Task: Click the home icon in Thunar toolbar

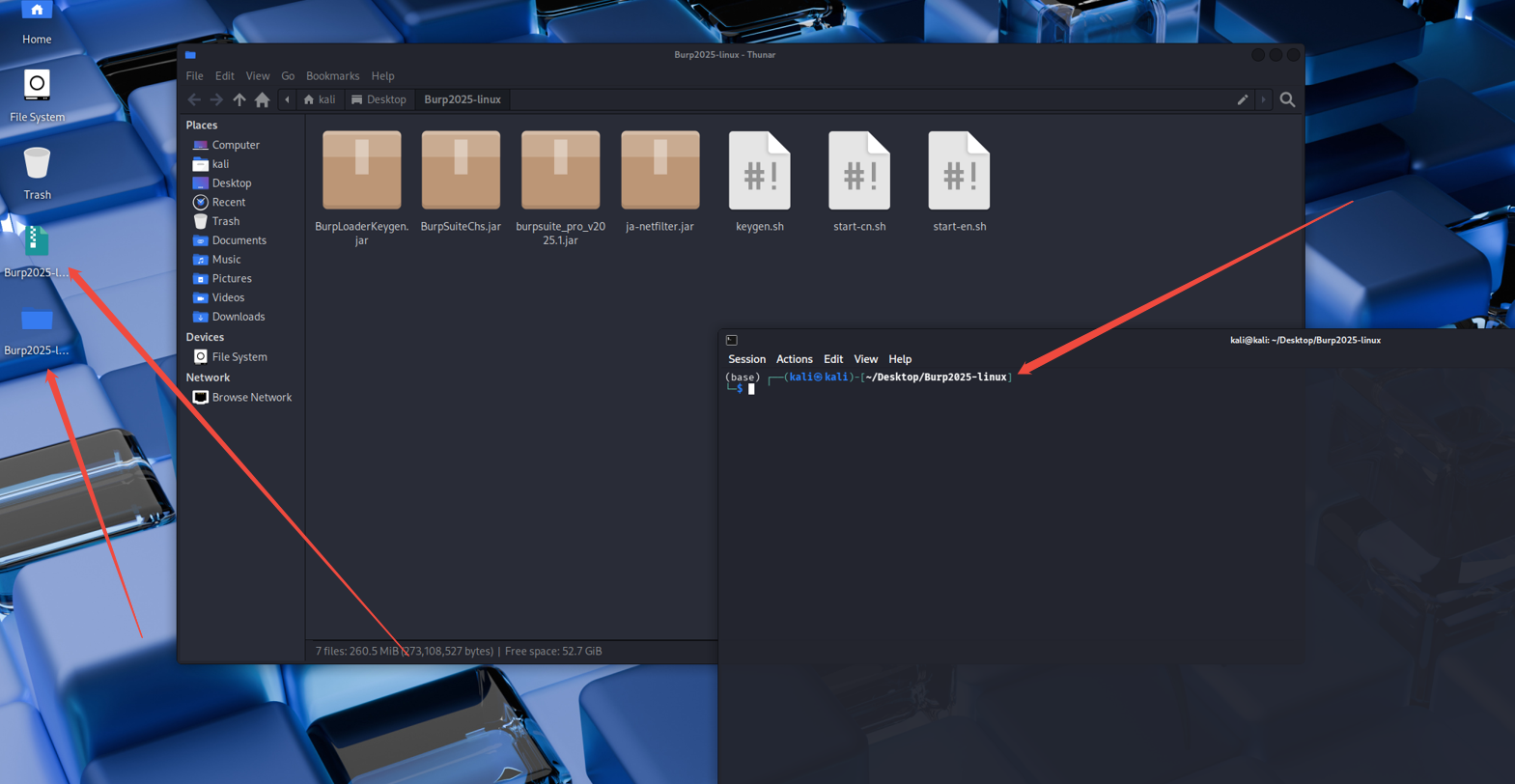Action: [x=262, y=99]
